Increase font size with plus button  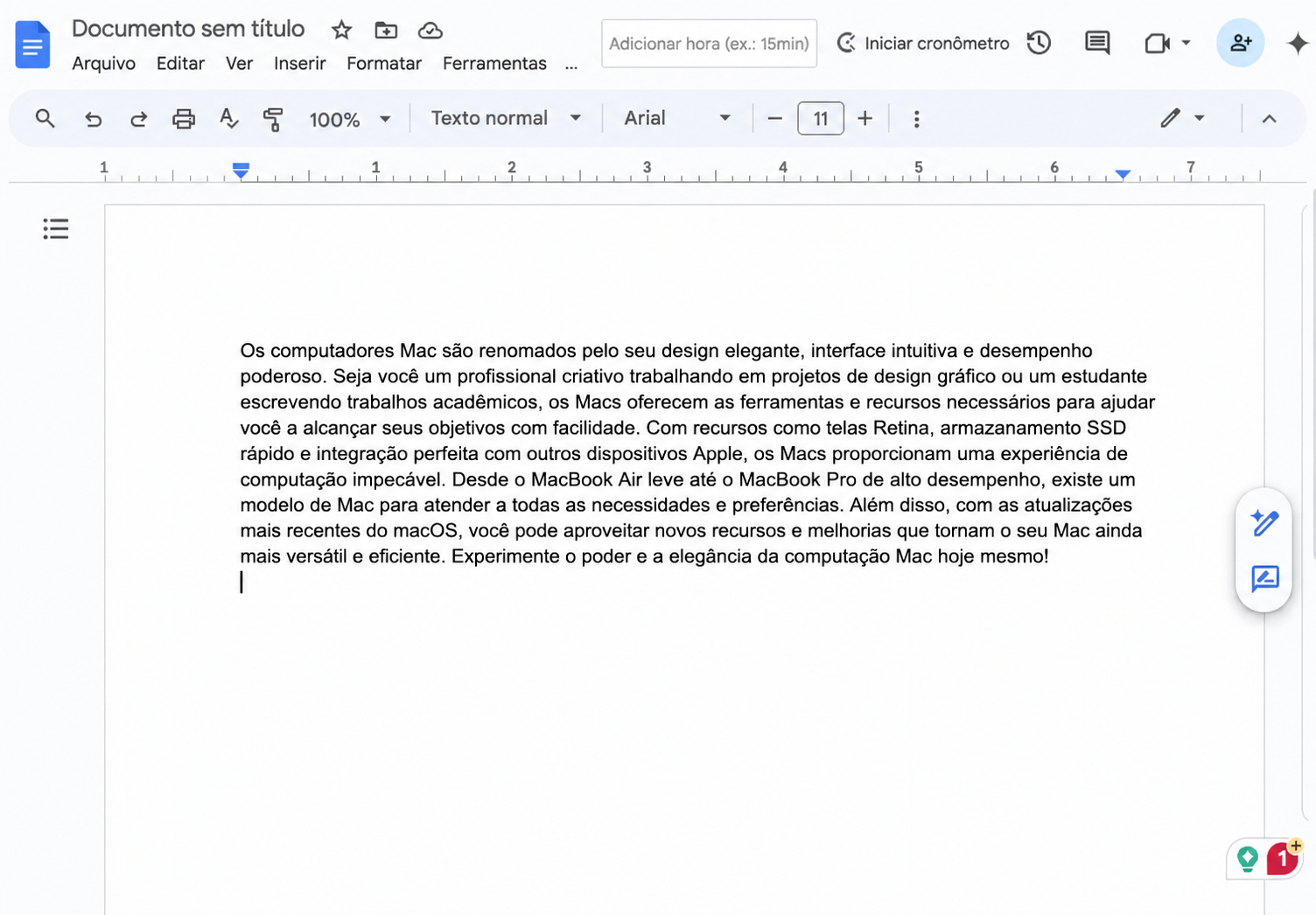point(864,118)
